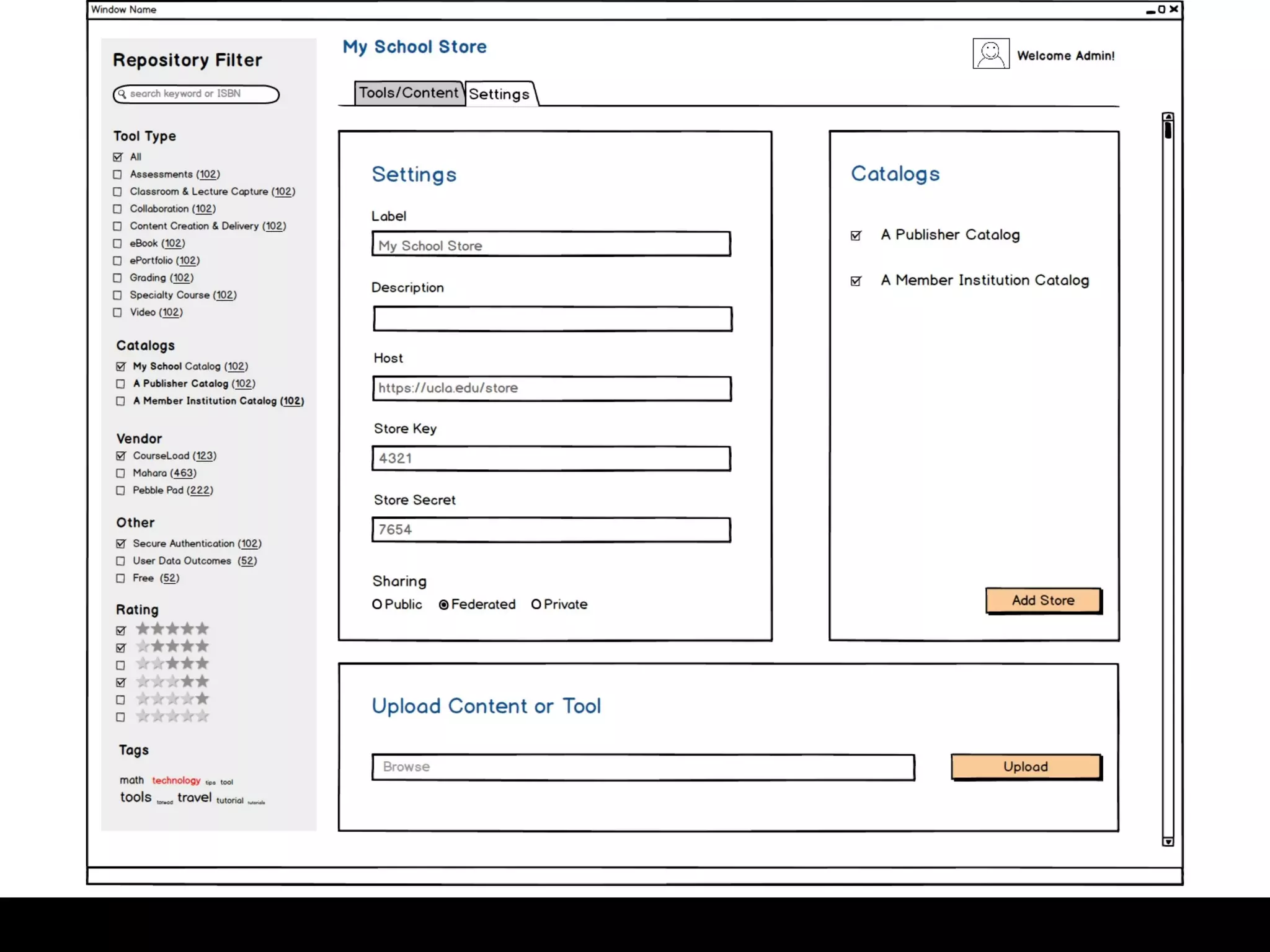Click the admin user avatar icon

click(990, 54)
